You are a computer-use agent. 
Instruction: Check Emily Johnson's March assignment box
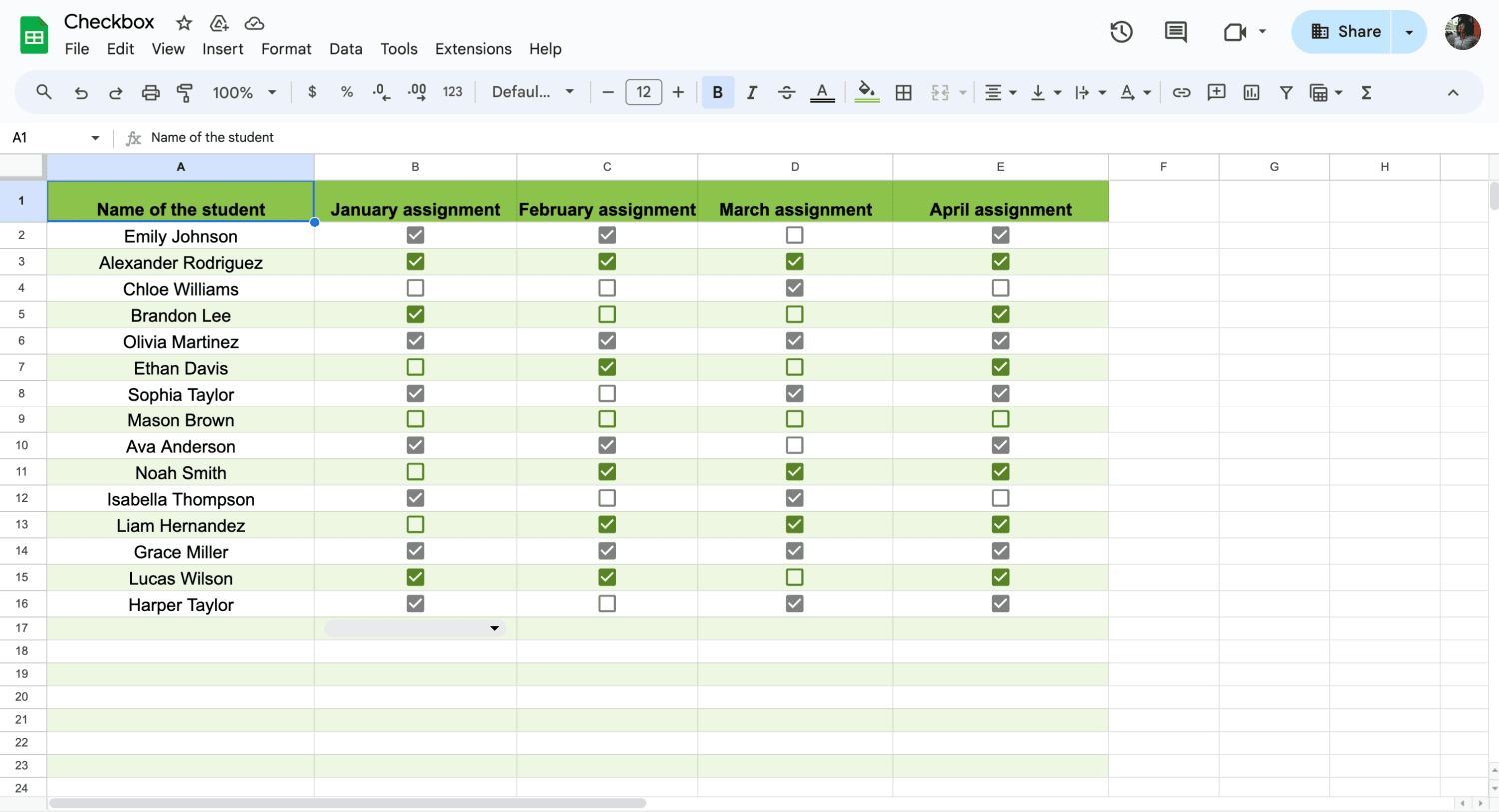coord(794,235)
